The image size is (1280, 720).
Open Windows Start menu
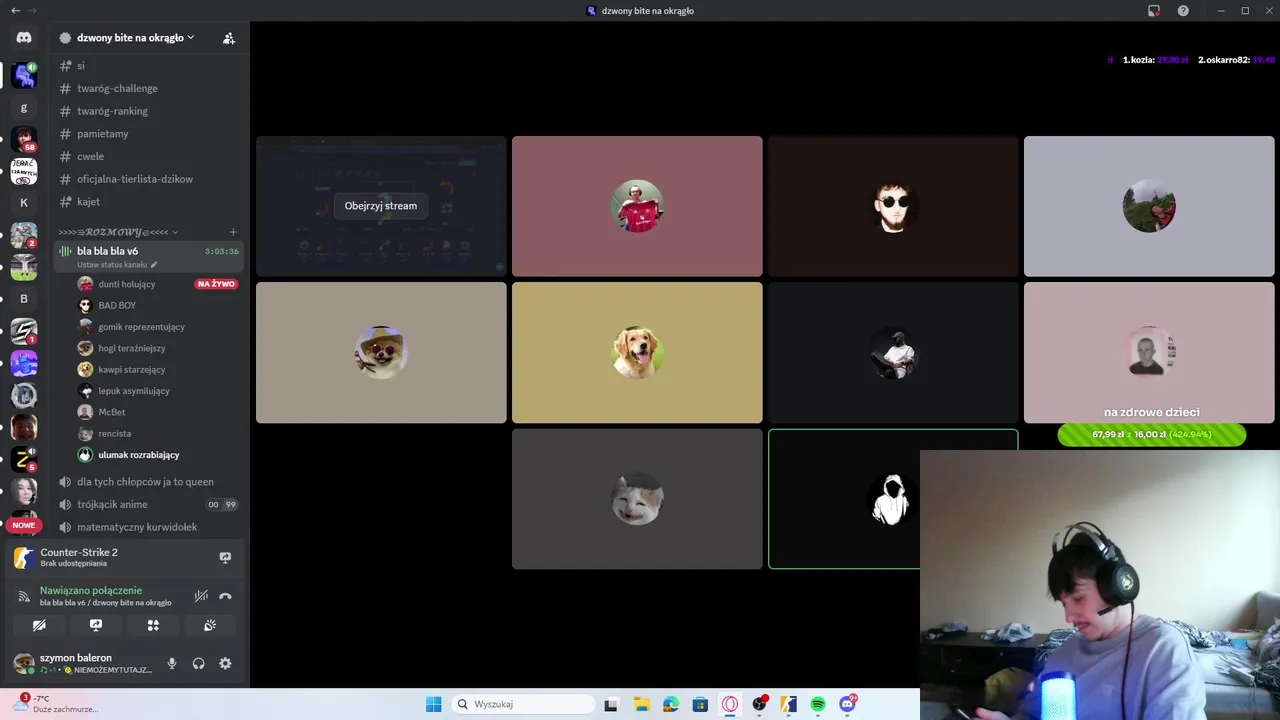pos(433,704)
